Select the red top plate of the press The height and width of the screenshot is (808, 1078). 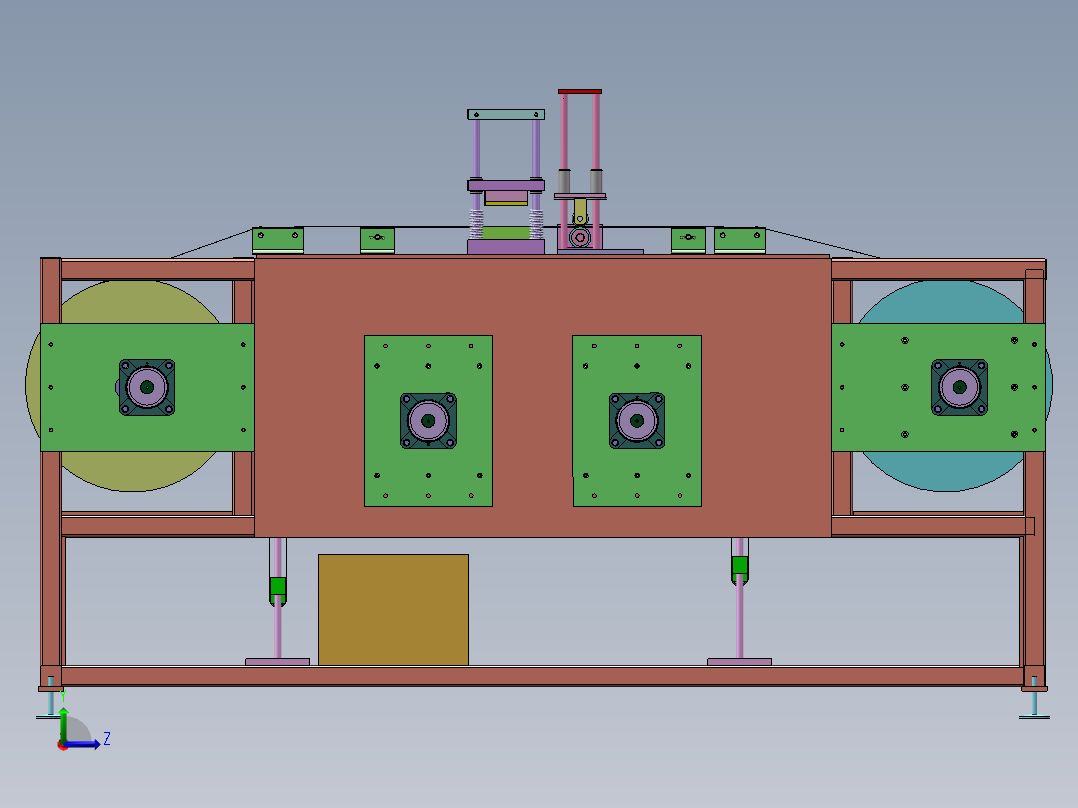tap(580, 91)
